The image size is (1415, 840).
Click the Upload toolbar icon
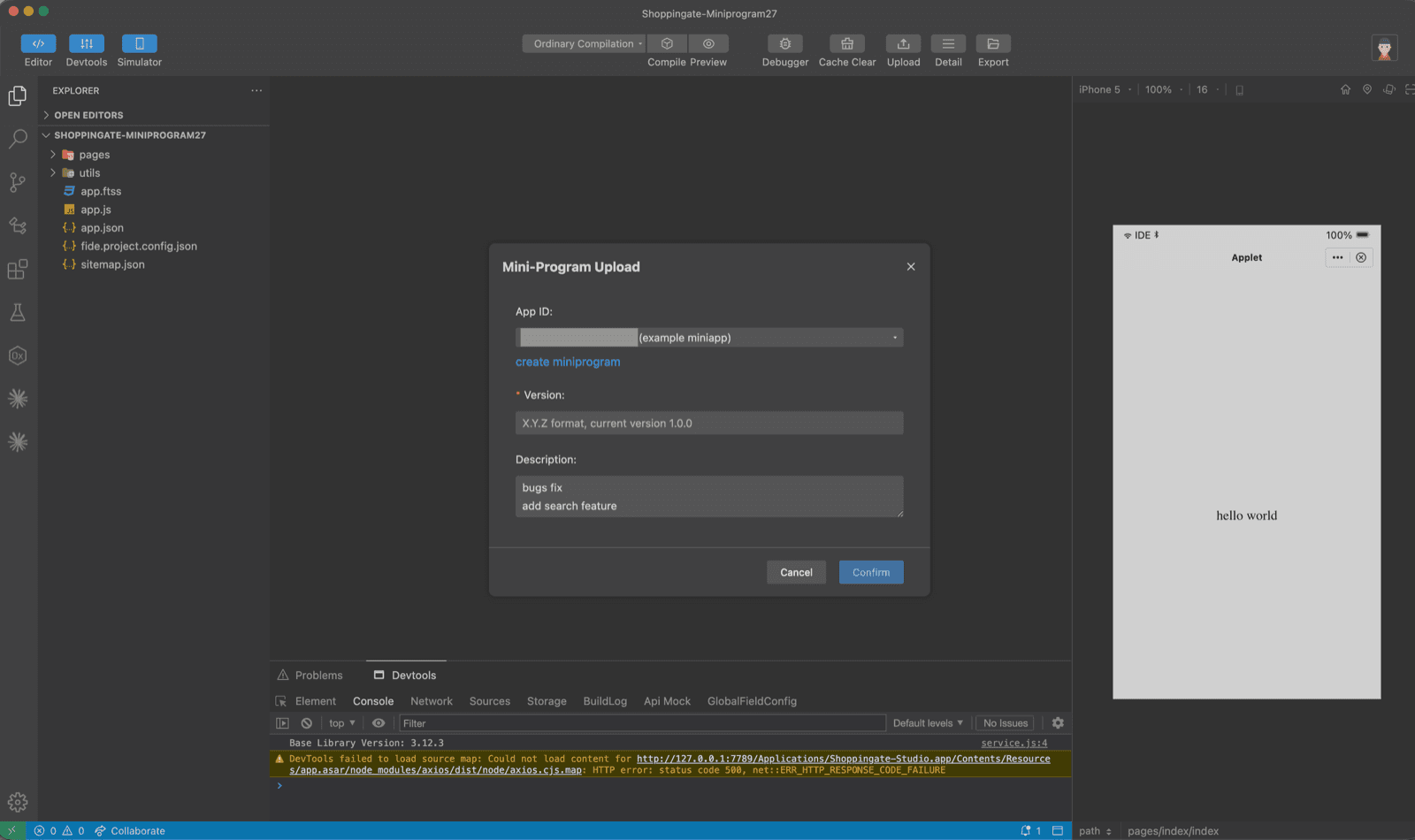pos(904,43)
